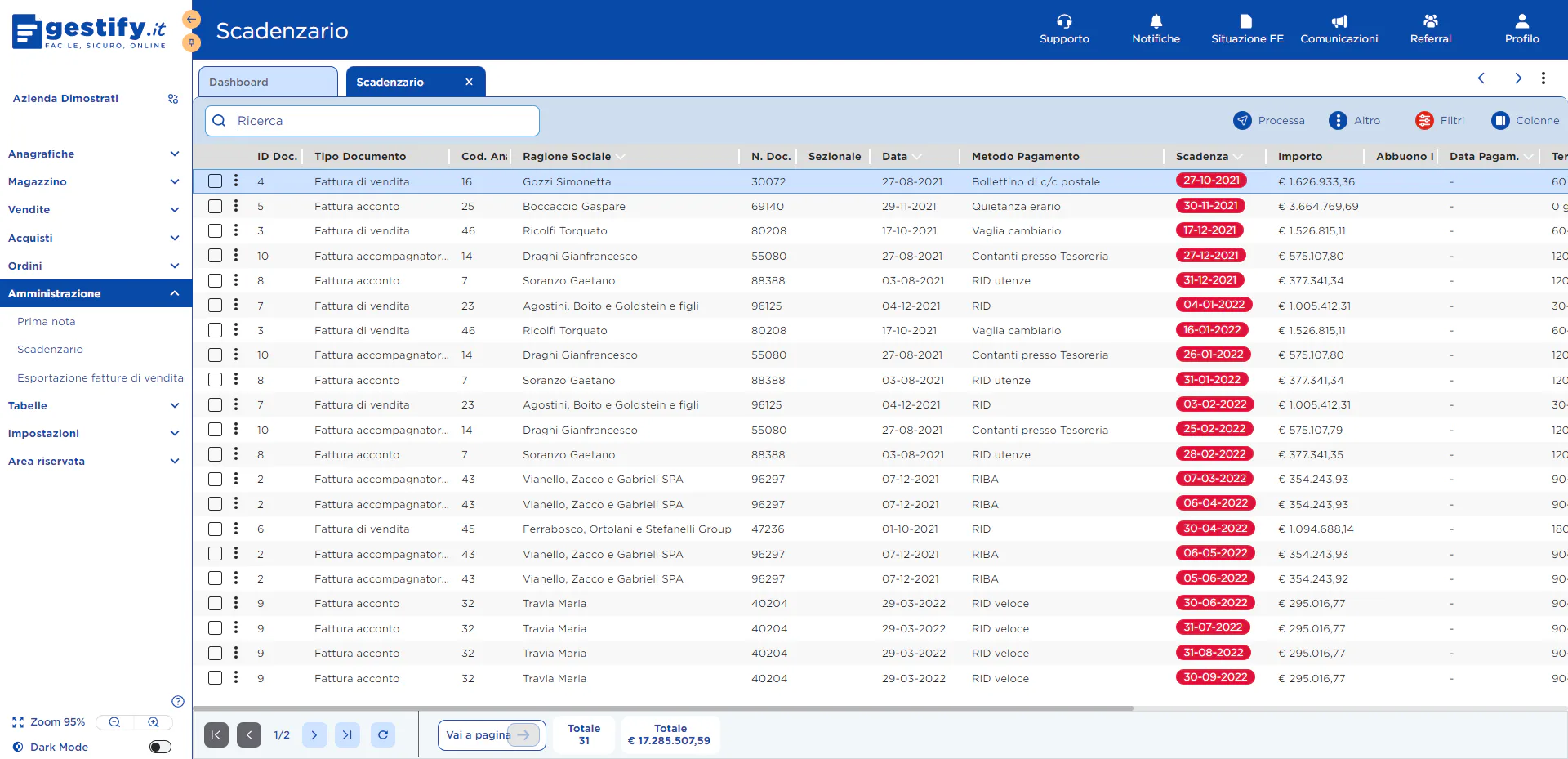Go to previous page arrow
1568x759 pixels.
pyautogui.click(x=249, y=734)
